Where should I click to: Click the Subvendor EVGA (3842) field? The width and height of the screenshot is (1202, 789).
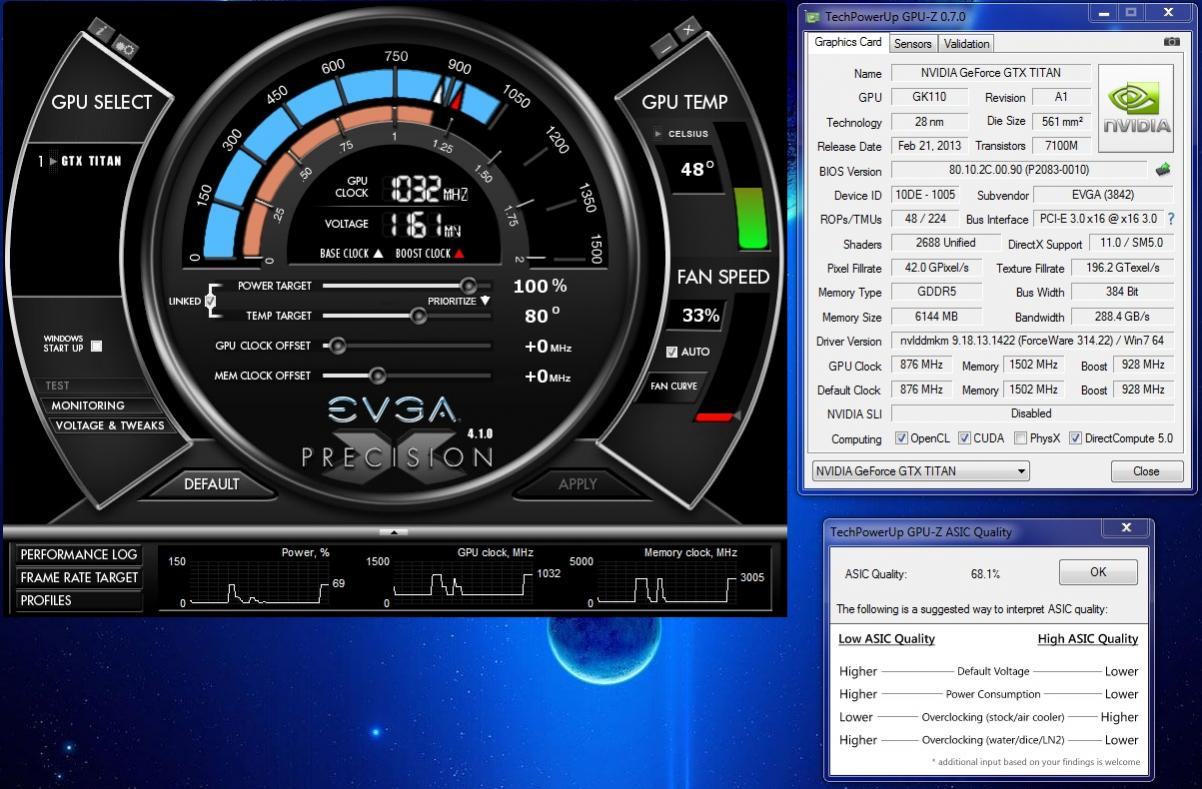click(x=1104, y=195)
